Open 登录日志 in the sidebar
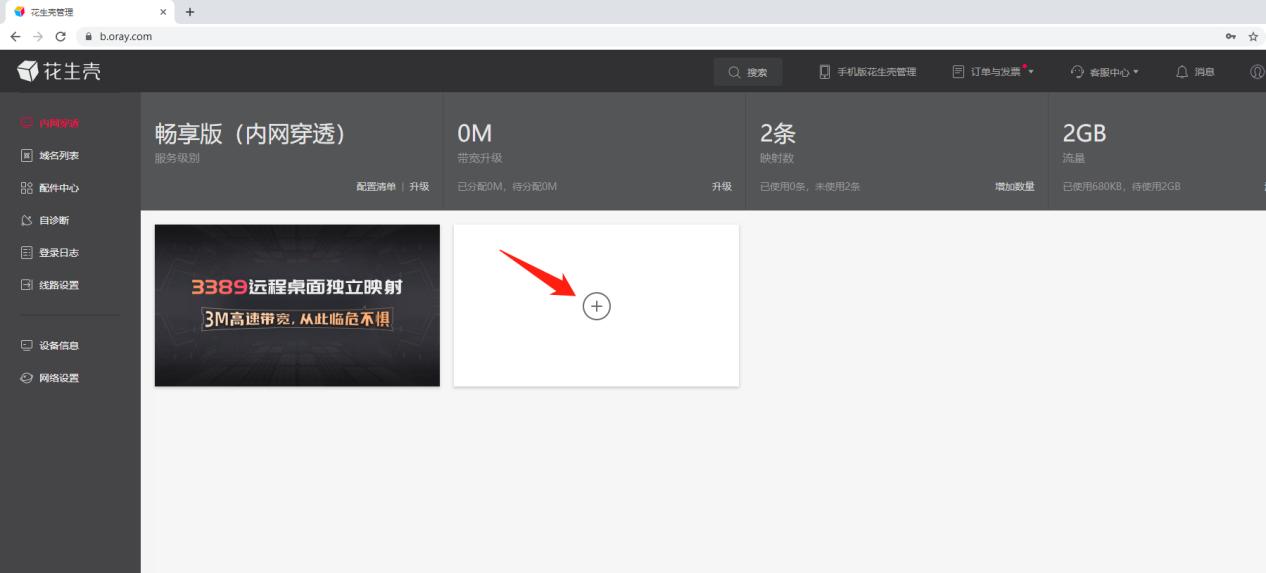Image resolution: width=1266 pixels, height=573 pixels. click(50, 253)
